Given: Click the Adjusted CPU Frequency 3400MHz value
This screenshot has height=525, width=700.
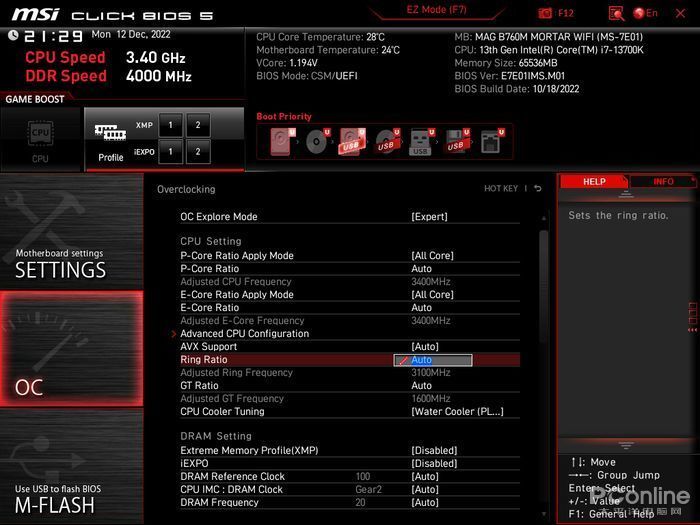Looking at the screenshot, I should click(x=430, y=281).
